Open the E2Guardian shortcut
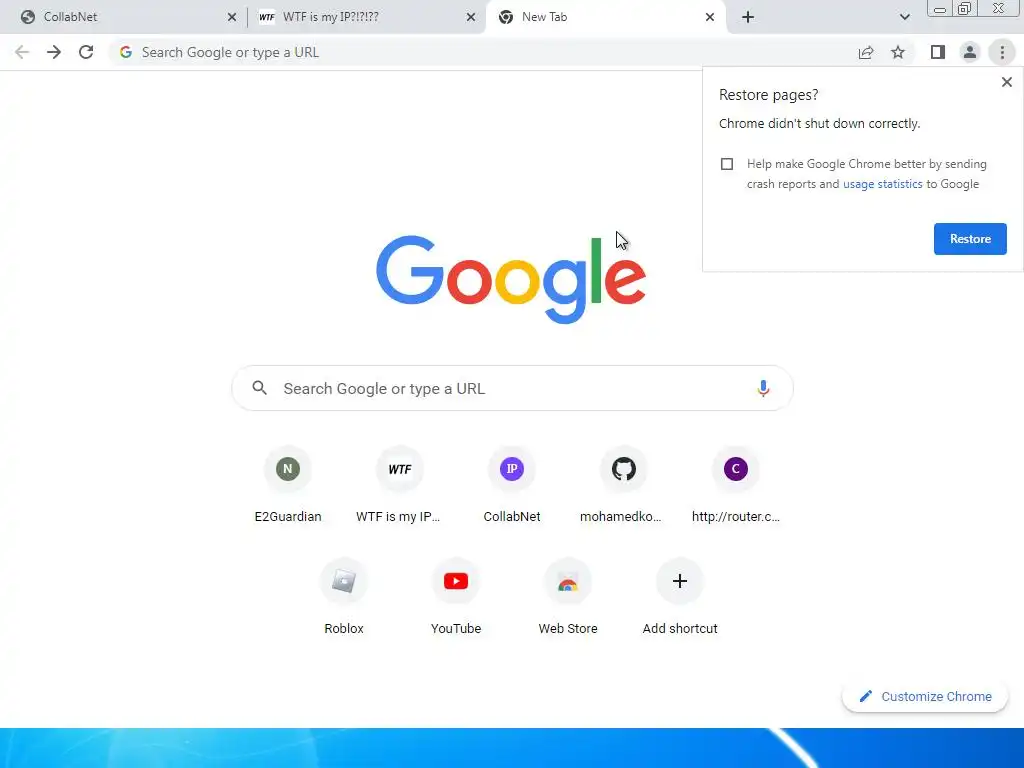The width and height of the screenshot is (1024, 768). [288, 486]
